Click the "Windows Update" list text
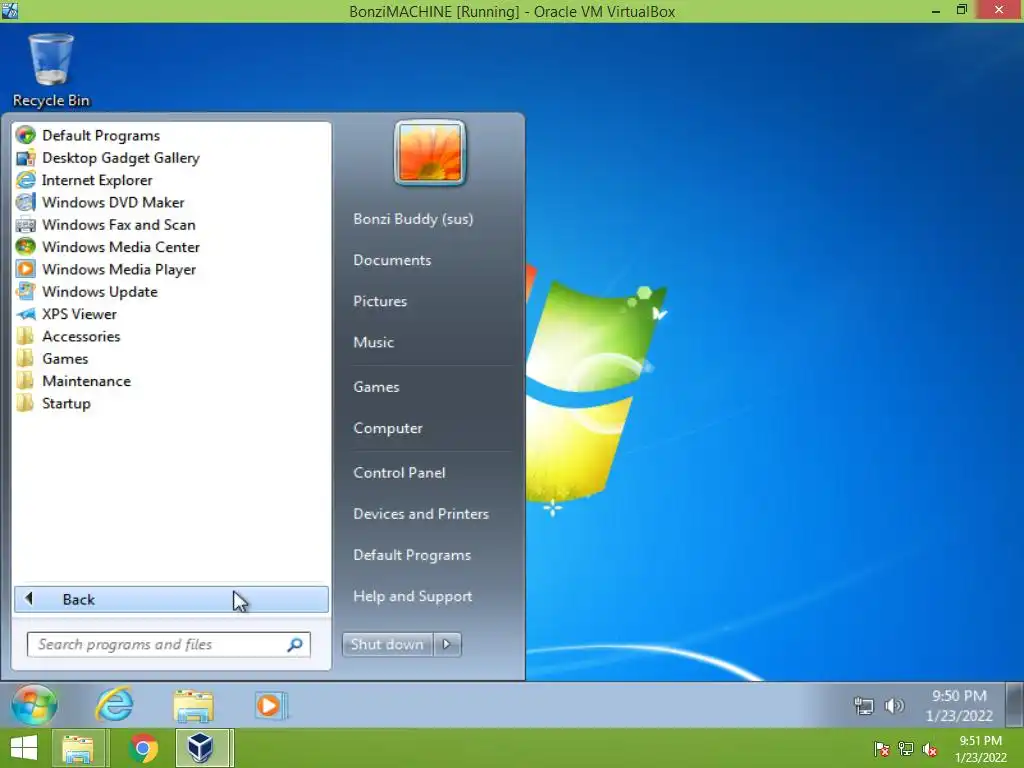The image size is (1024, 768). click(99, 291)
